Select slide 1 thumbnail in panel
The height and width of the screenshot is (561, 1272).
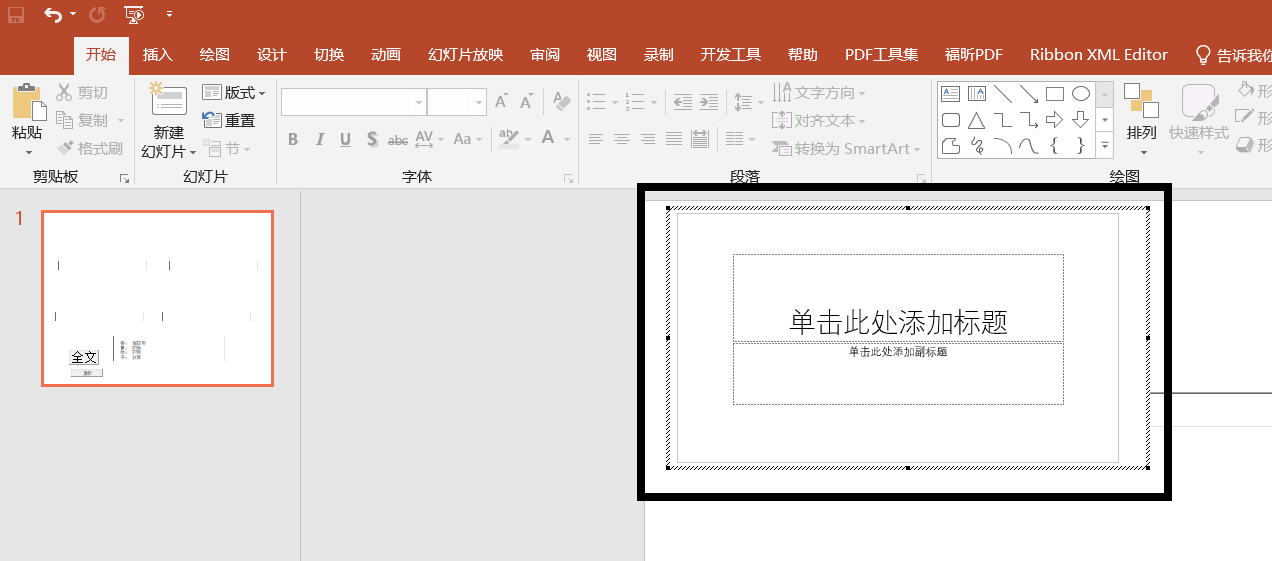point(157,298)
